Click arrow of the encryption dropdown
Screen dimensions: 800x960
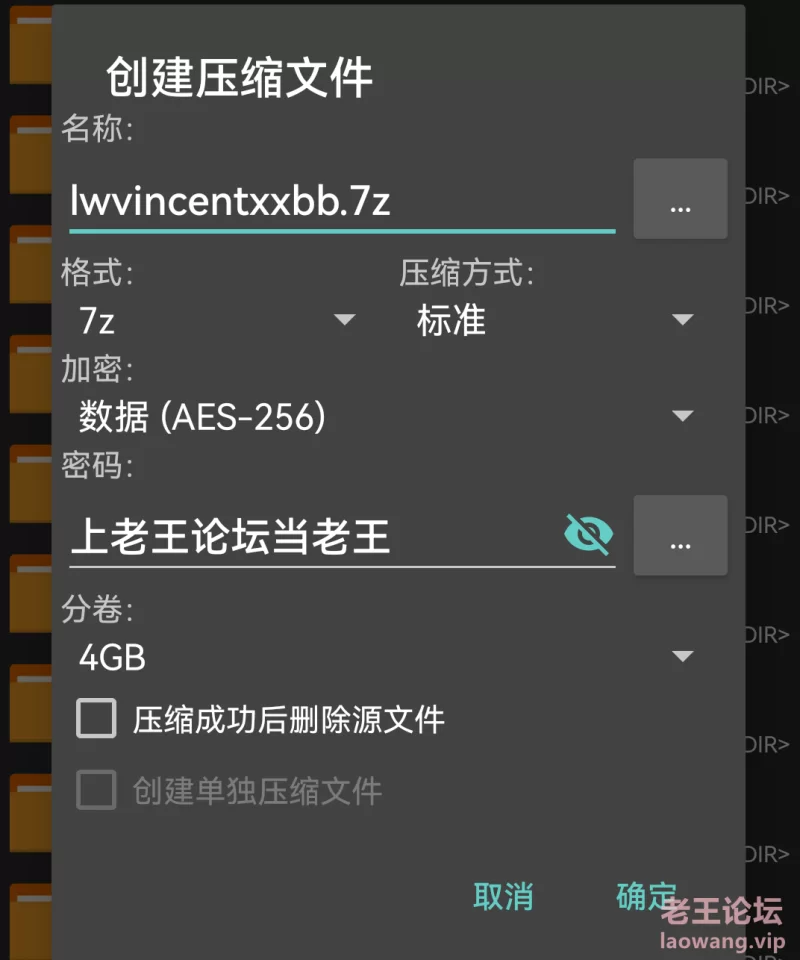(x=682, y=416)
